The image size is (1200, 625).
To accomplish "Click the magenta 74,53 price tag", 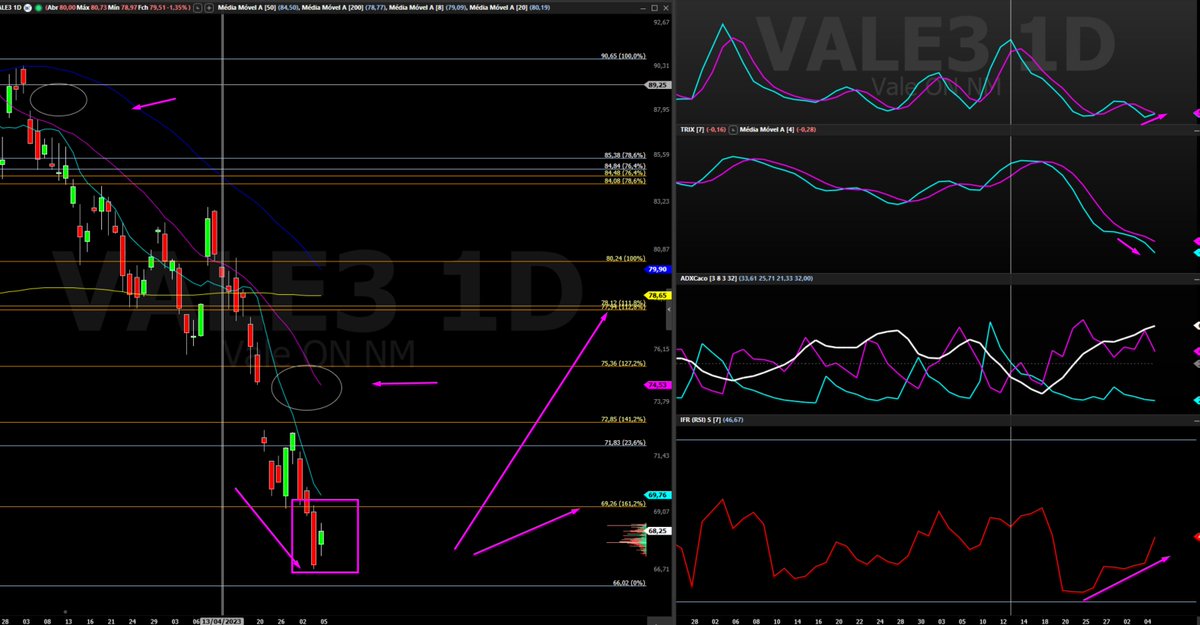I will 658,384.
